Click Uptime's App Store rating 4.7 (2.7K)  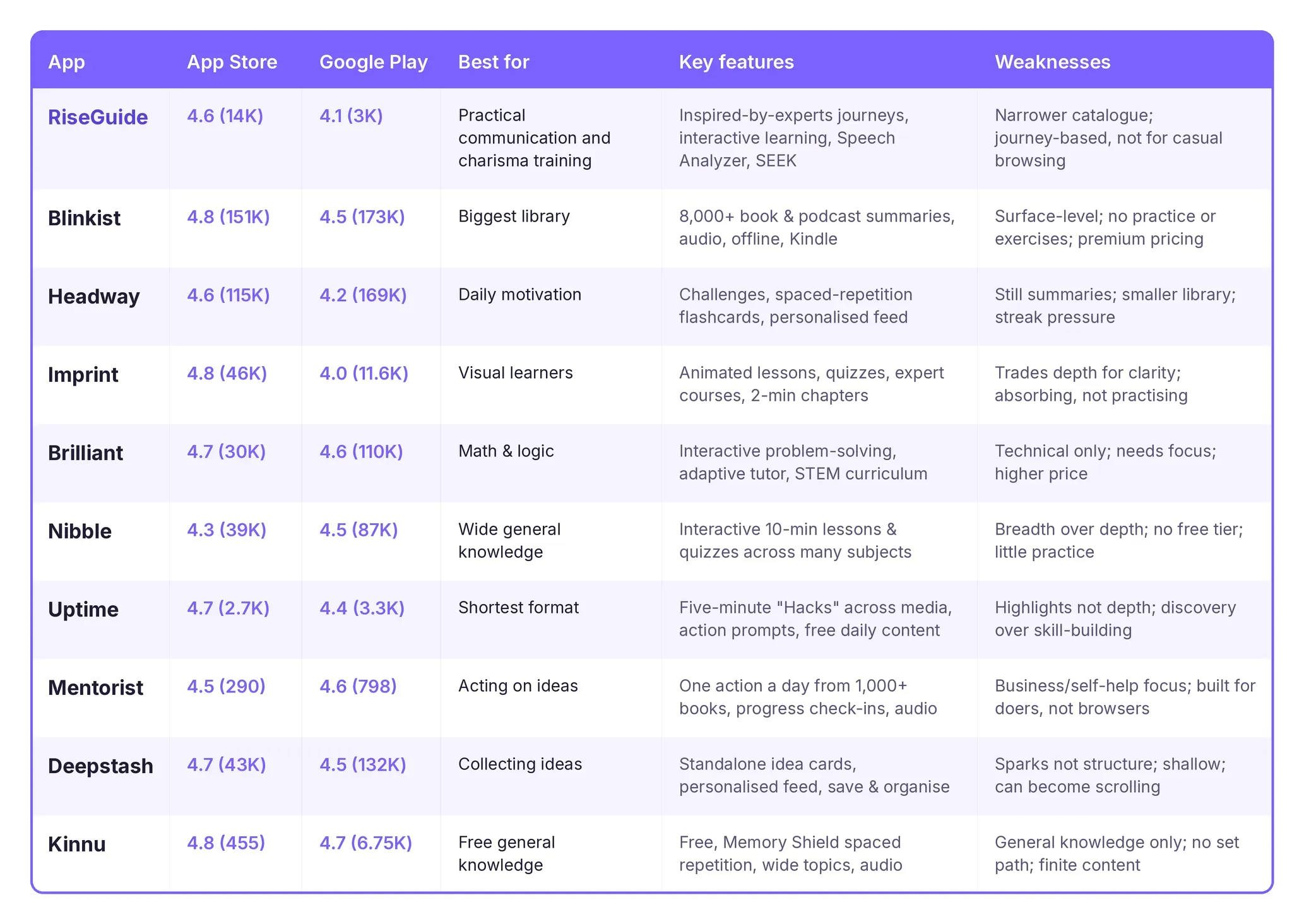tap(228, 608)
